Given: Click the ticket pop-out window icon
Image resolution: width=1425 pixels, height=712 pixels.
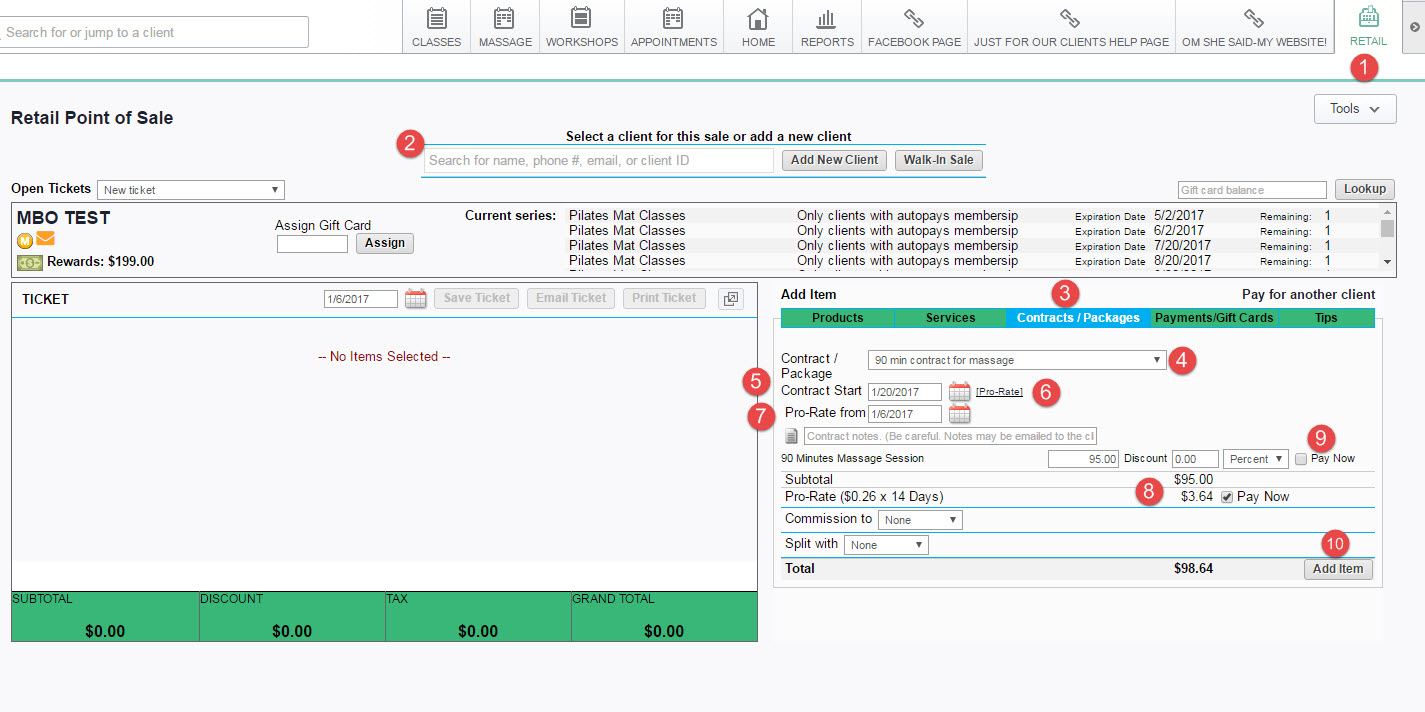Looking at the screenshot, I should point(731,299).
